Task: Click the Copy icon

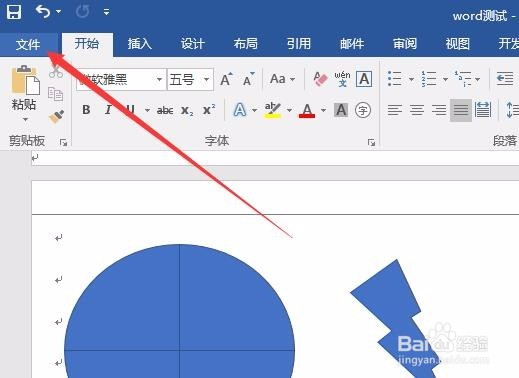Action: (55, 94)
